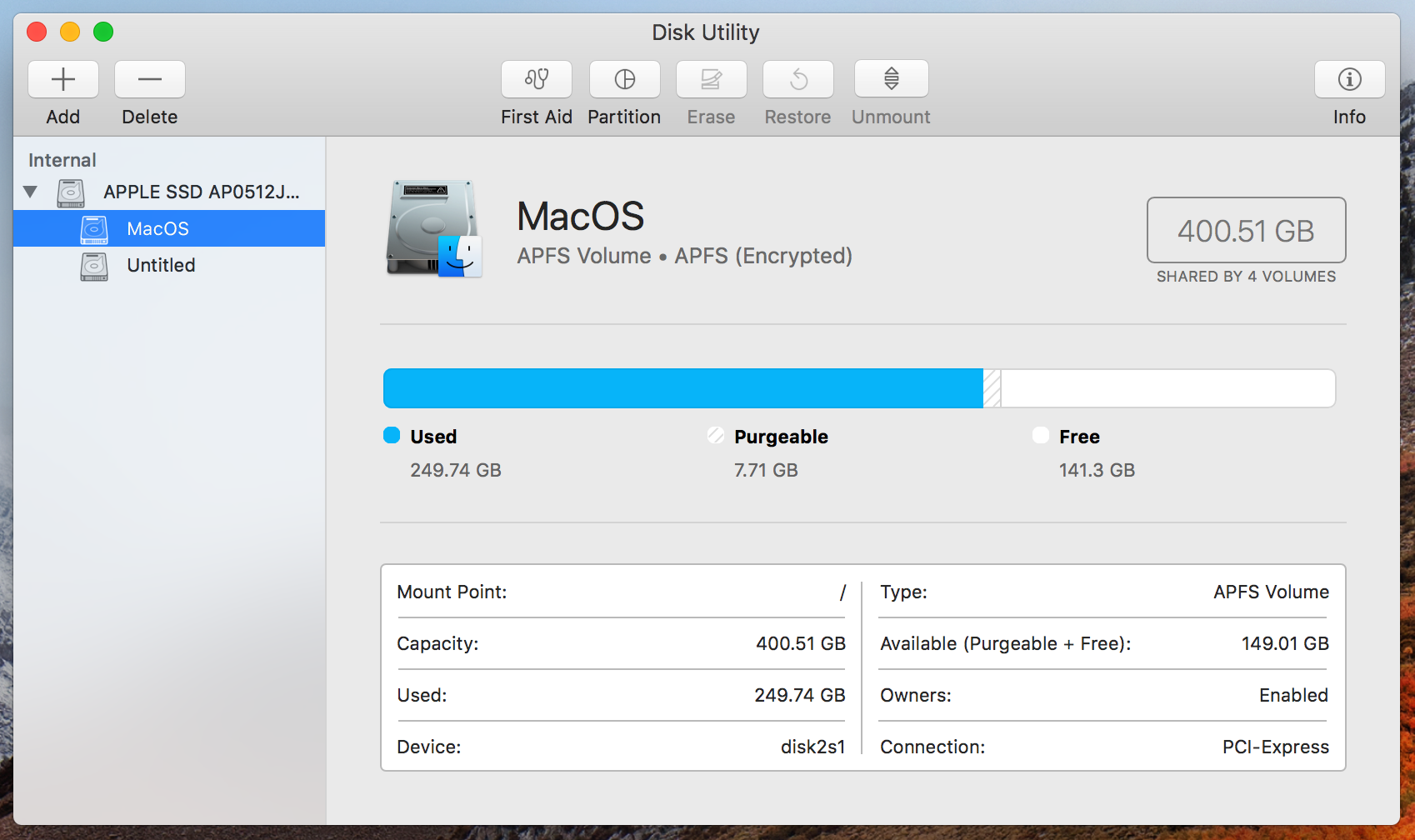Click the Restore arrow icon
1415x840 pixels.
(x=798, y=80)
